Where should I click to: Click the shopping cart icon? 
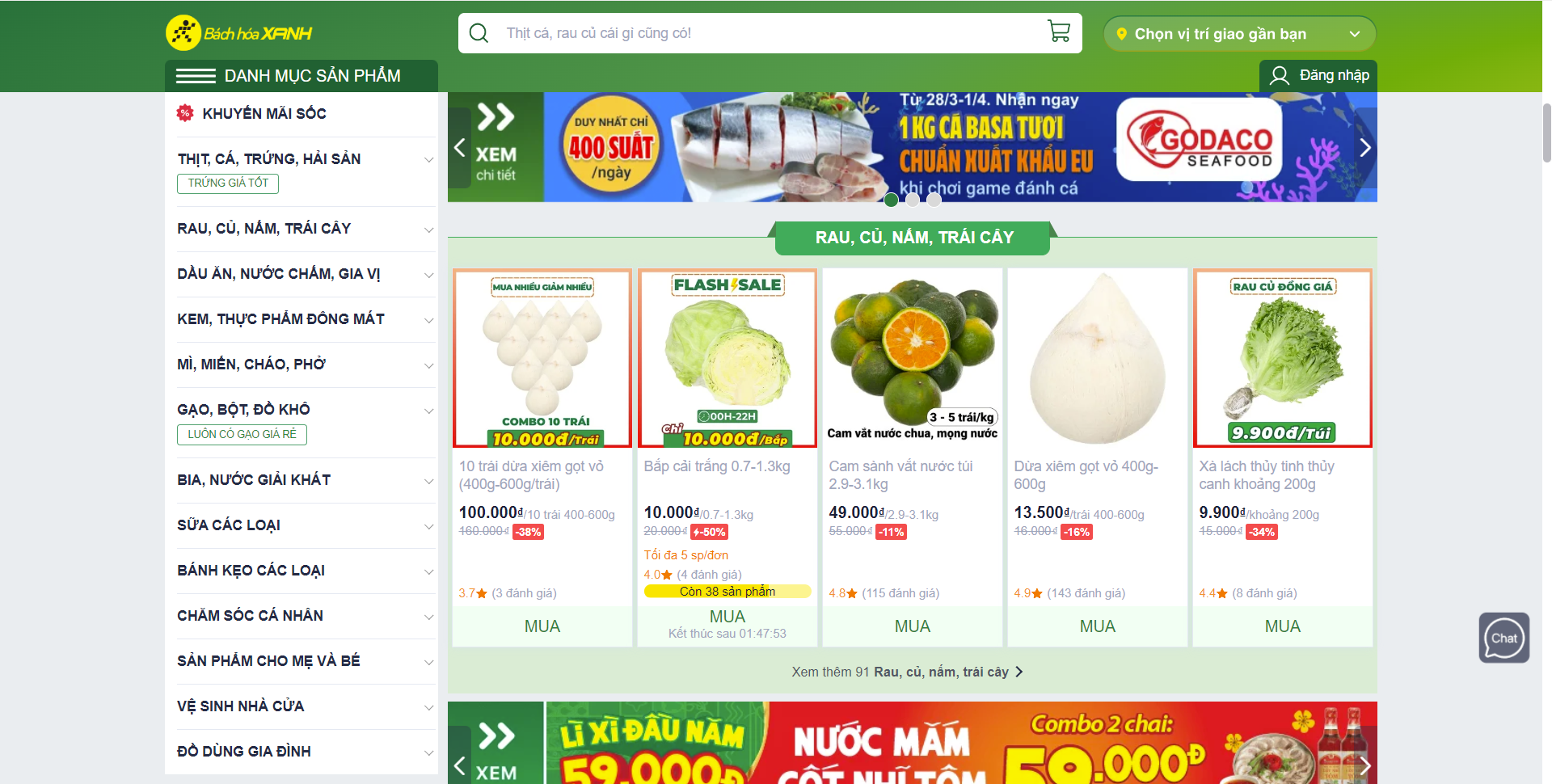[x=1058, y=32]
